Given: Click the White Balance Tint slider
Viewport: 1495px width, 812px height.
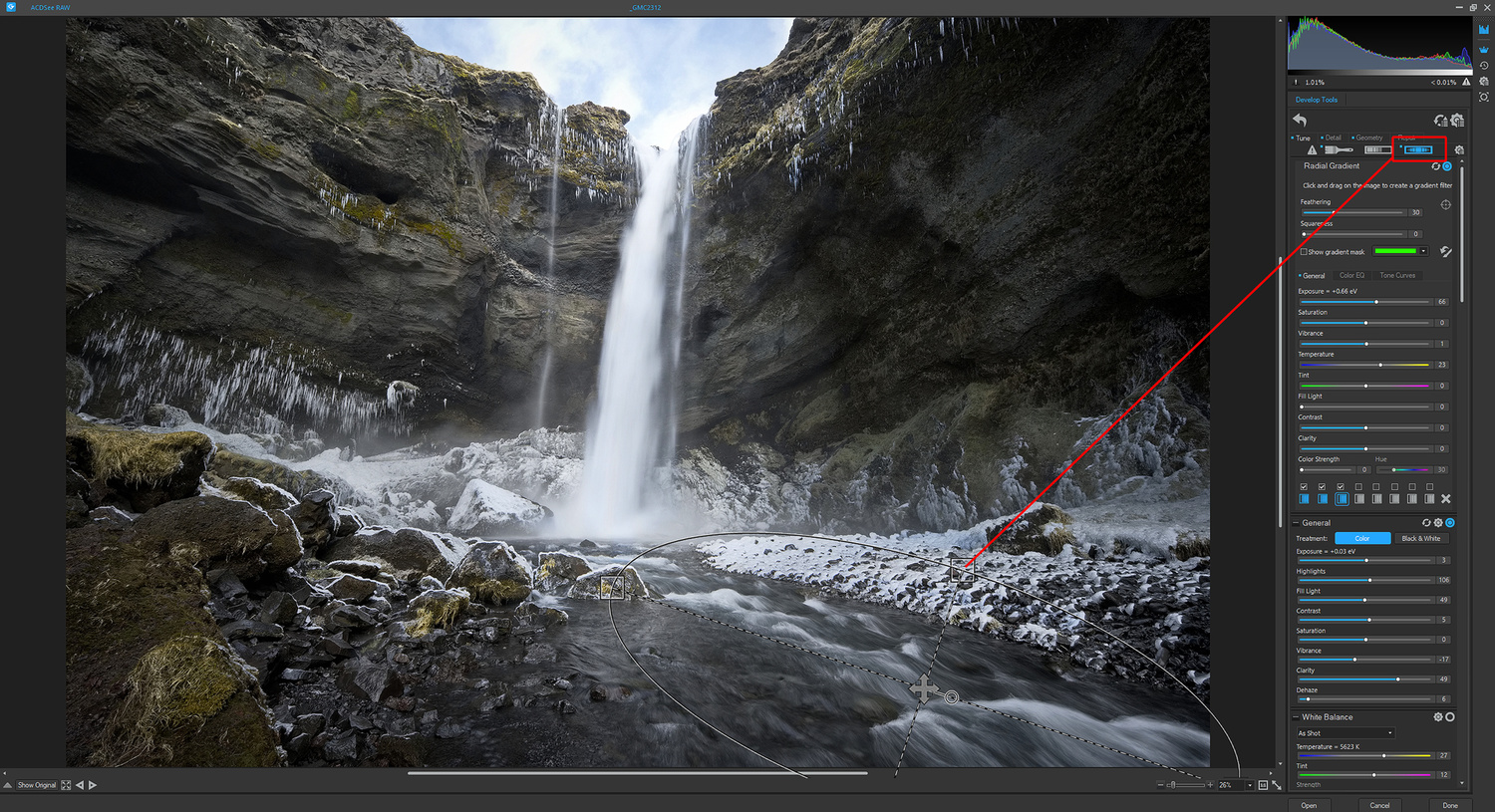Looking at the screenshot, I should point(1364,774).
